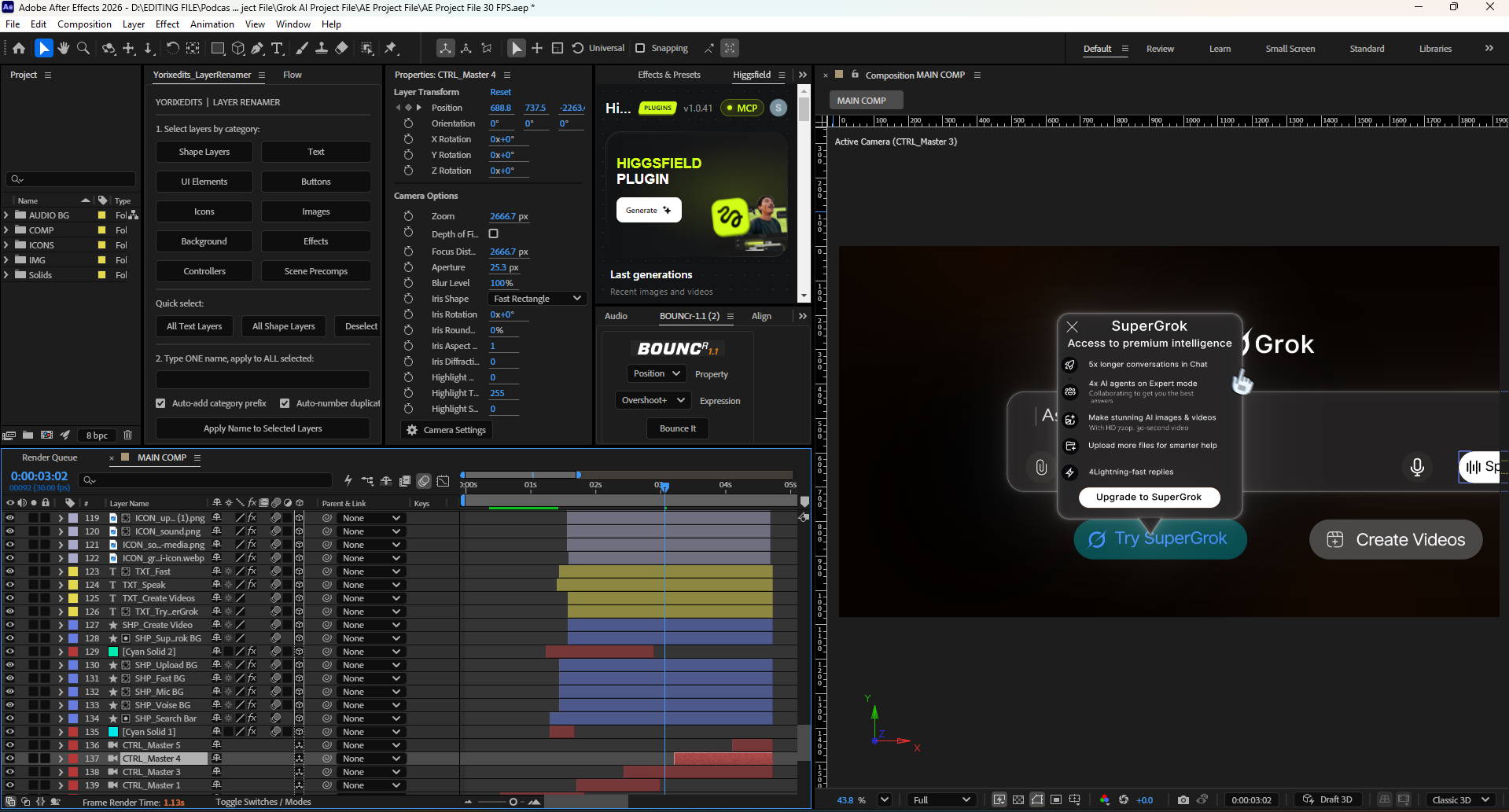Click the yellow label swatch of COMP folder
The height and width of the screenshot is (812, 1509).
coord(101,230)
